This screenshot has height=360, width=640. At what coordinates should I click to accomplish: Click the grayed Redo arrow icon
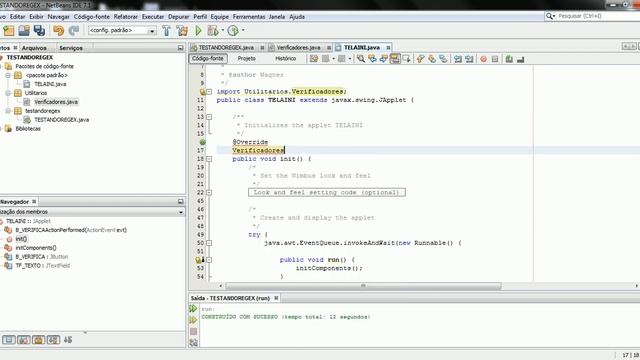click(74, 31)
